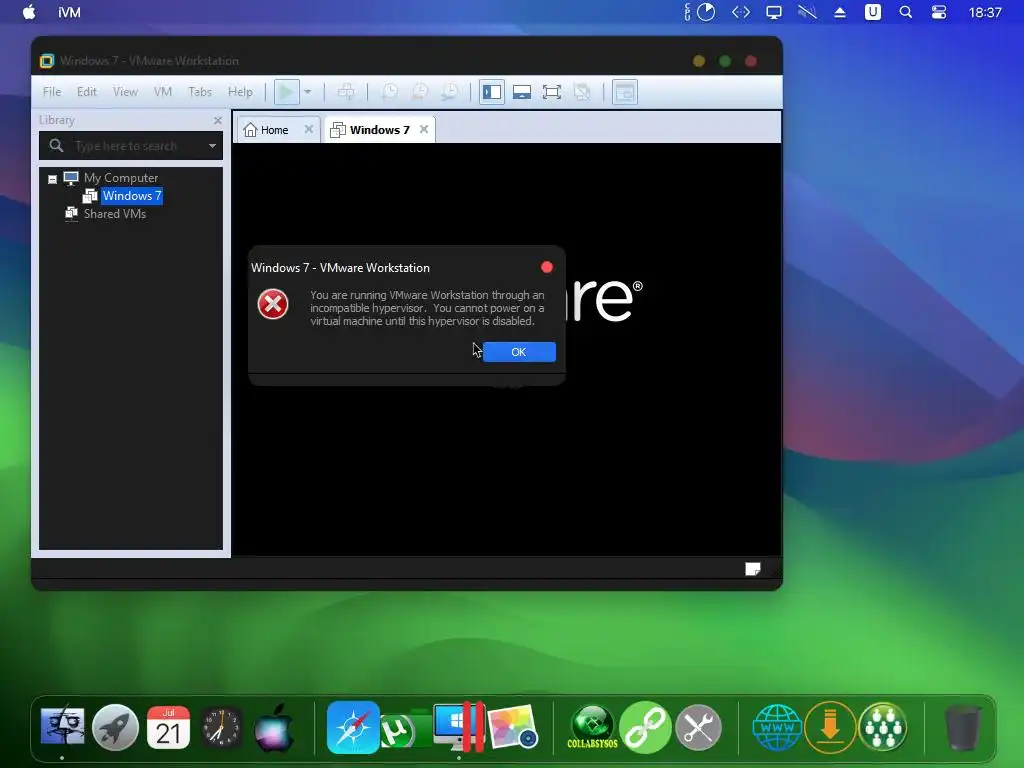Click the message log icon in status bar
The width and height of the screenshot is (1024, 768).
click(x=752, y=569)
